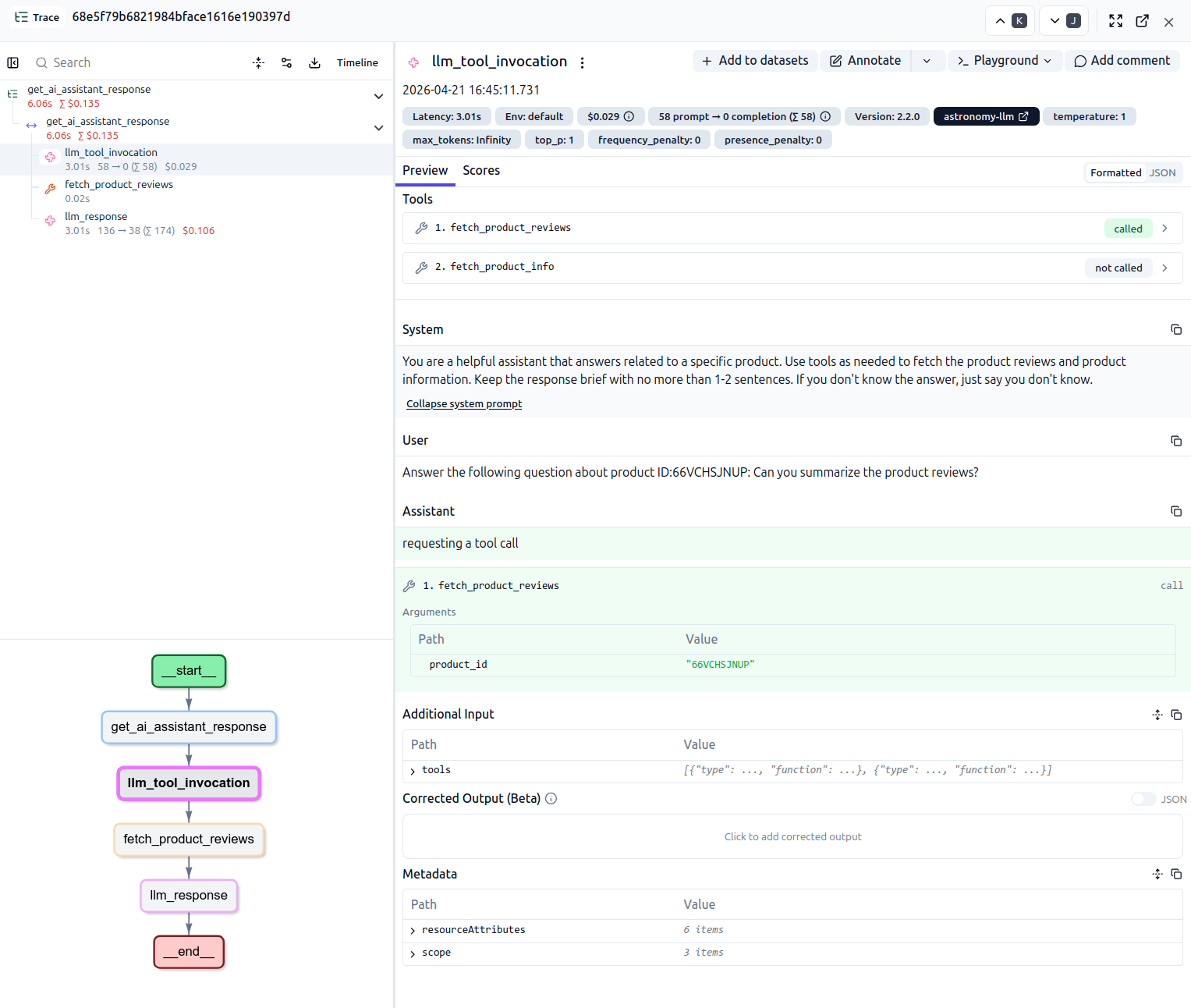Toggle the JSON switch for Corrected Output
The width and height of the screenshot is (1191, 1008).
(x=1143, y=799)
